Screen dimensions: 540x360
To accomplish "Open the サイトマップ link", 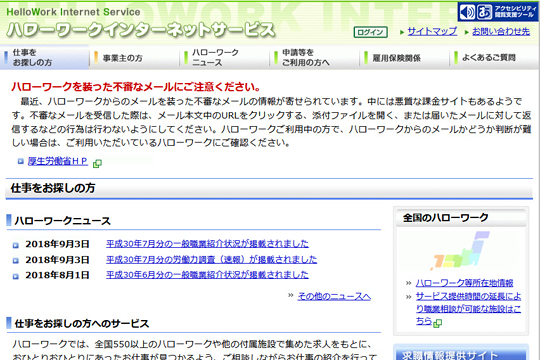I will pyautogui.click(x=432, y=31).
